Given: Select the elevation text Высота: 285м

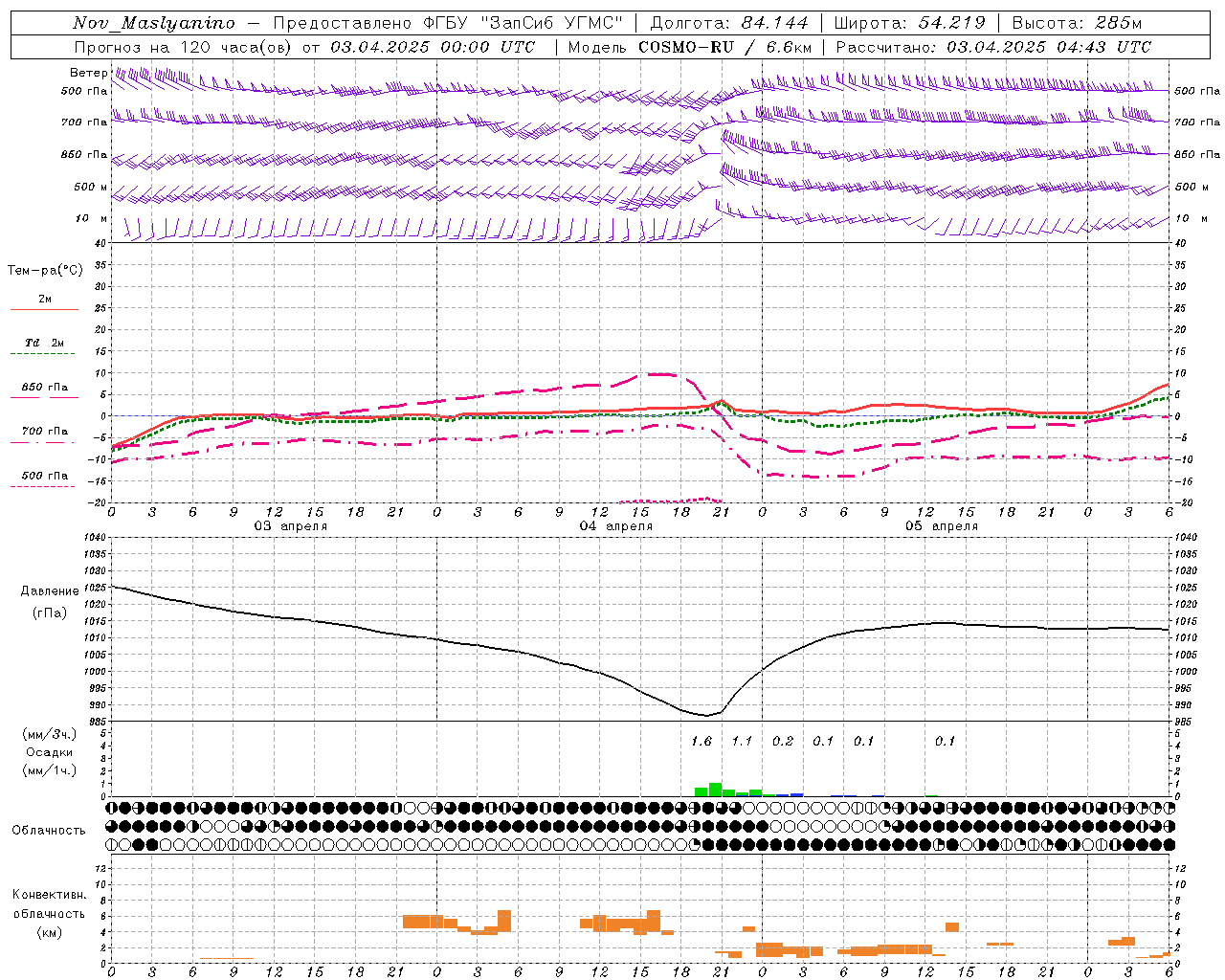Looking at the screenshot, I should pyautogui.click(x=1078, y=23).
